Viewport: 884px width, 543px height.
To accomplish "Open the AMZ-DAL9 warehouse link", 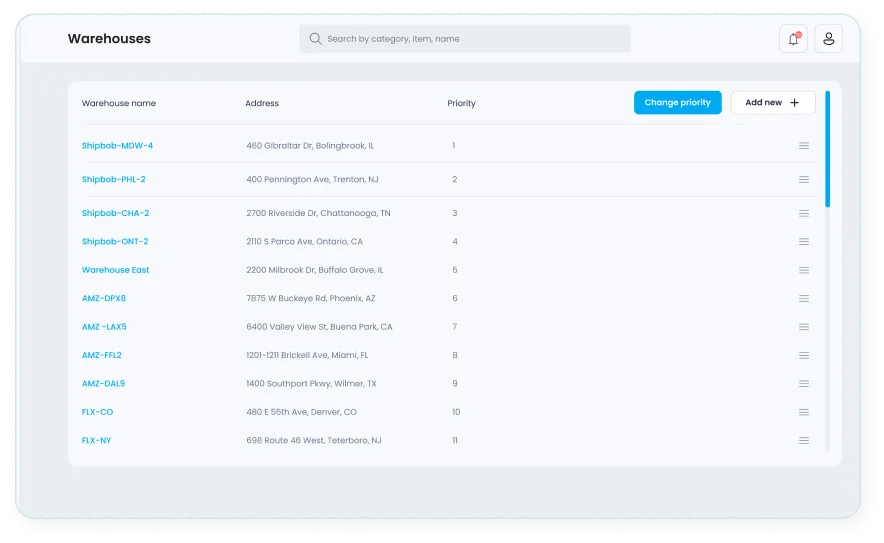I will tap(103, 383).
